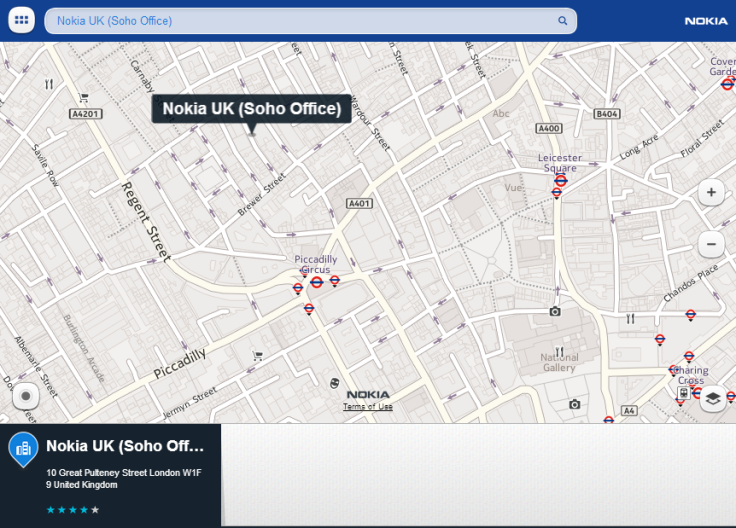Screen dimensions: 736x528
Task: Click the blue building place pin icon
Action: (23, 449)
